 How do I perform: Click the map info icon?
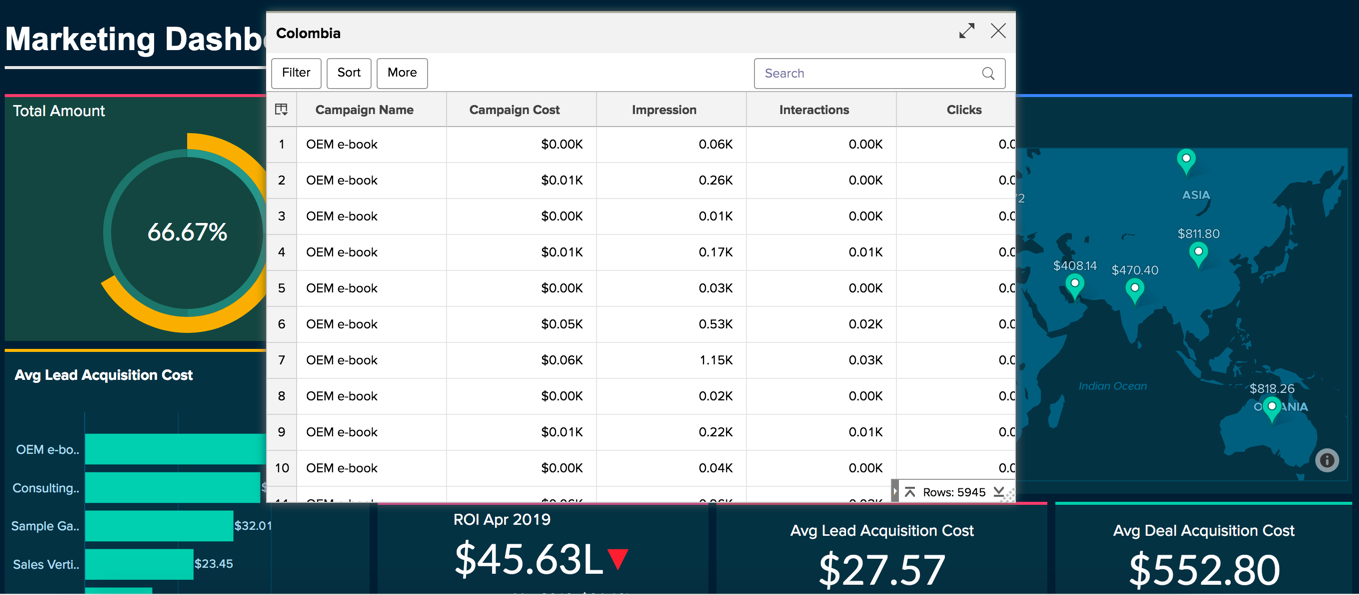1327,461
